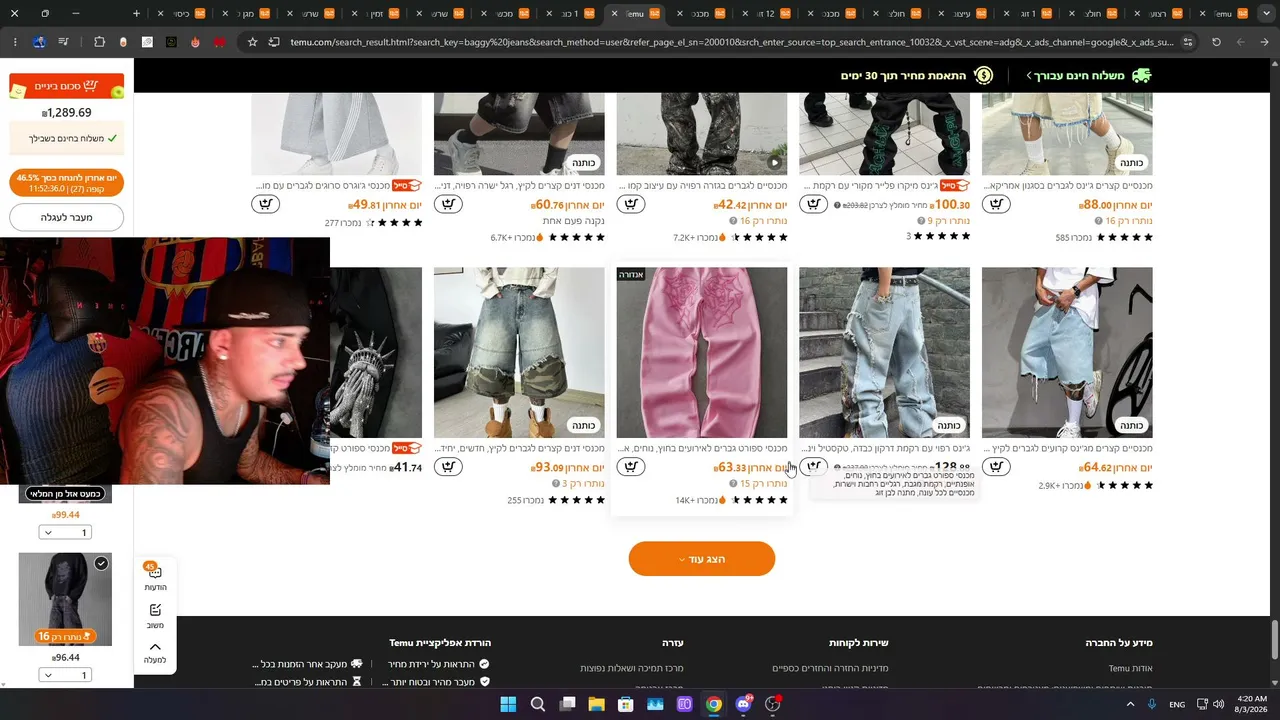The width and height of the screenshot is (1280, 720).
Task: Add the 60.76 shorts to cart
Action: (x=448, y=204)
